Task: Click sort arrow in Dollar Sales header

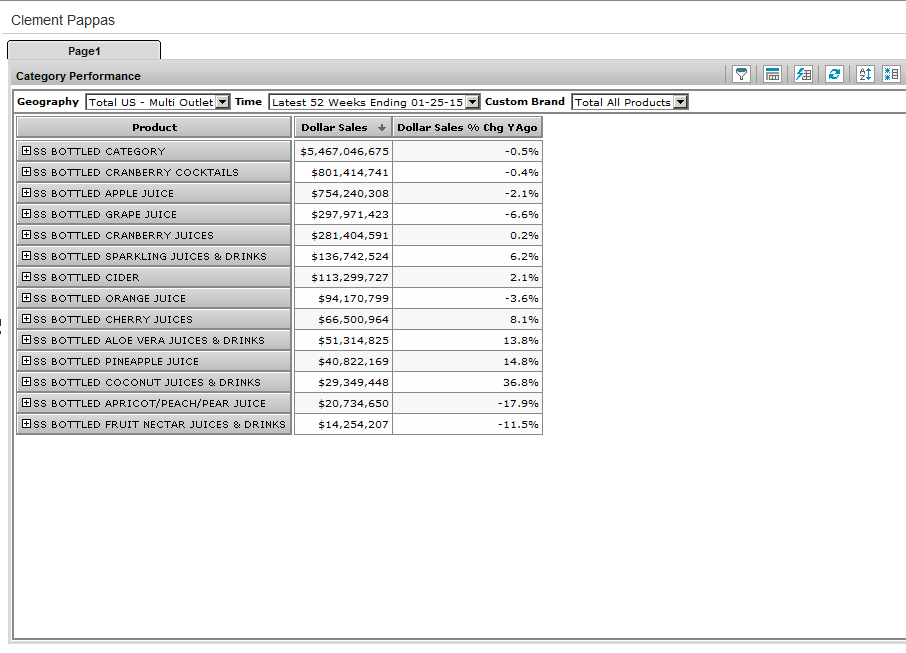Action: [382, 128]
